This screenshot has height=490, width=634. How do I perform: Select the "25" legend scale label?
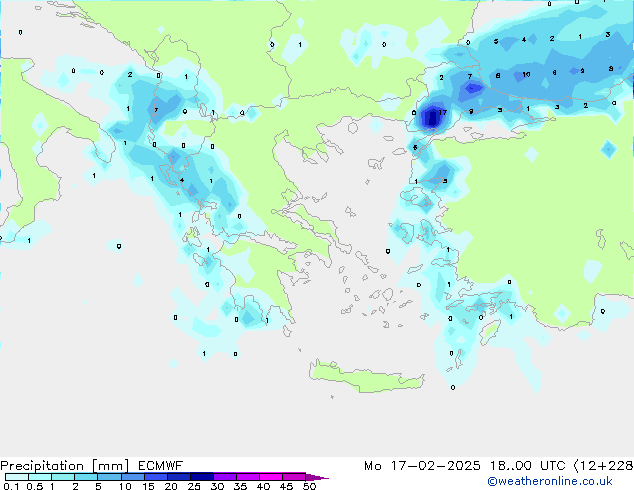point(194,486)
